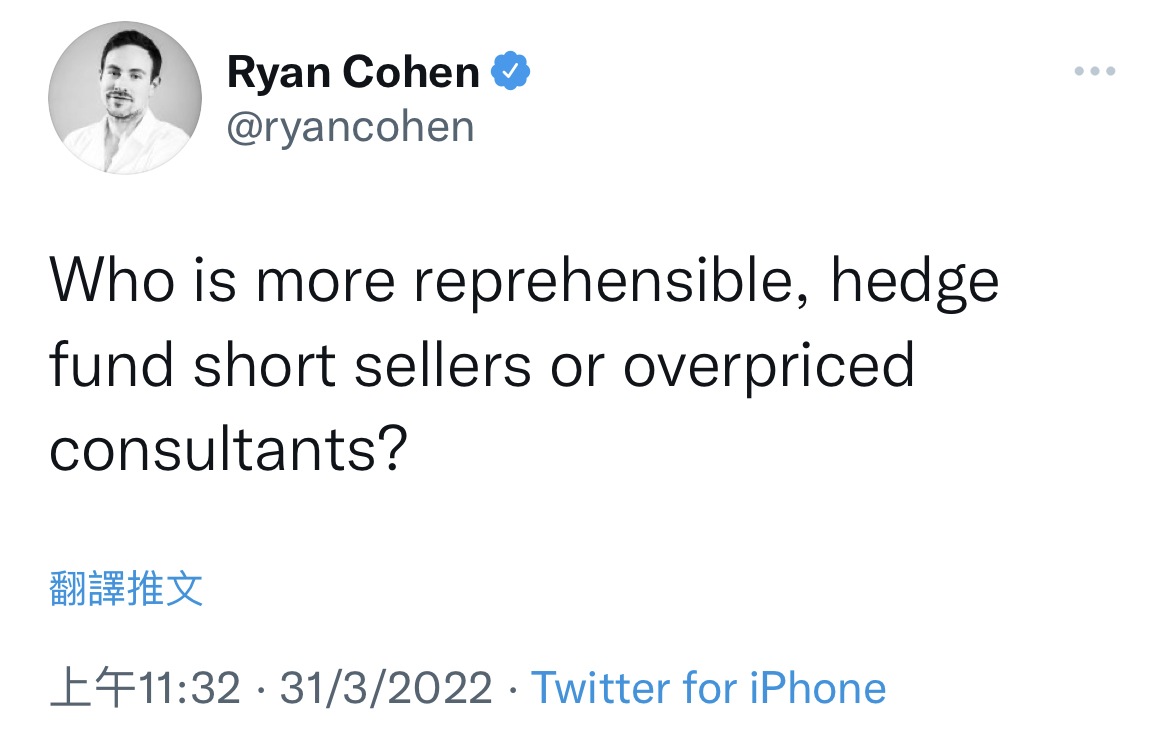
Task: Click the Ryan Cohen display name
Action: tap(353, 72)
